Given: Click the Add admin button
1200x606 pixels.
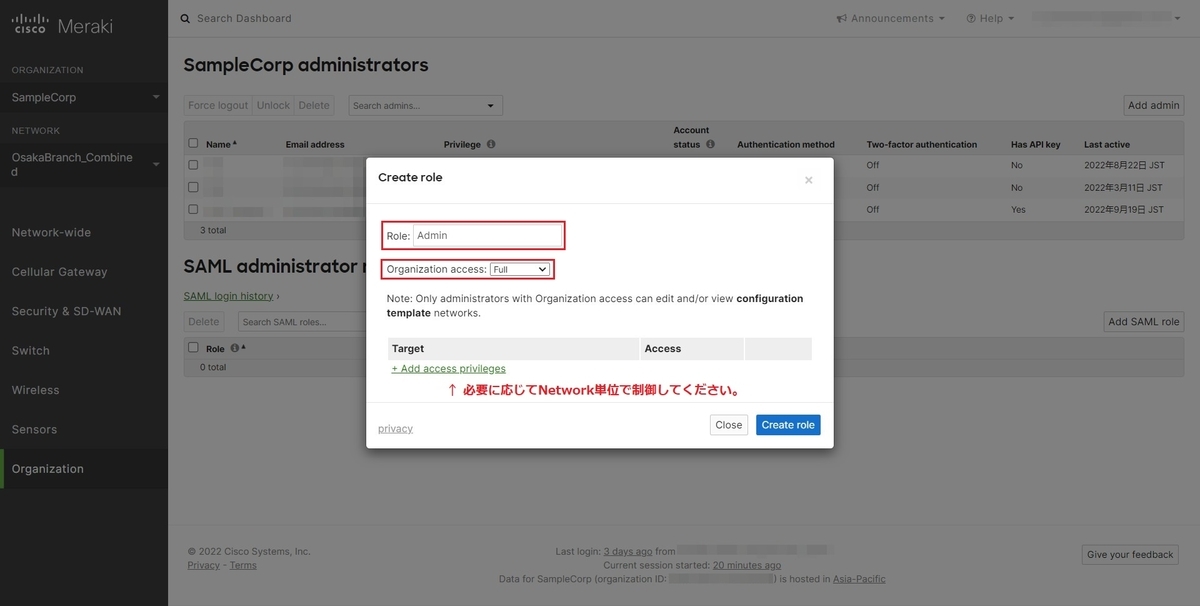Looking at the screenshot, I should coord(1154,105).
